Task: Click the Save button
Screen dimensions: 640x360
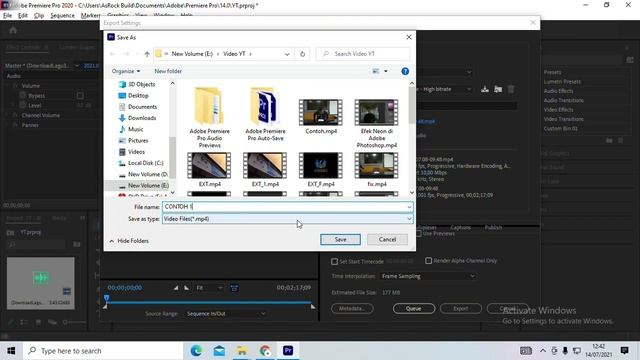Action: pos(340,240)
